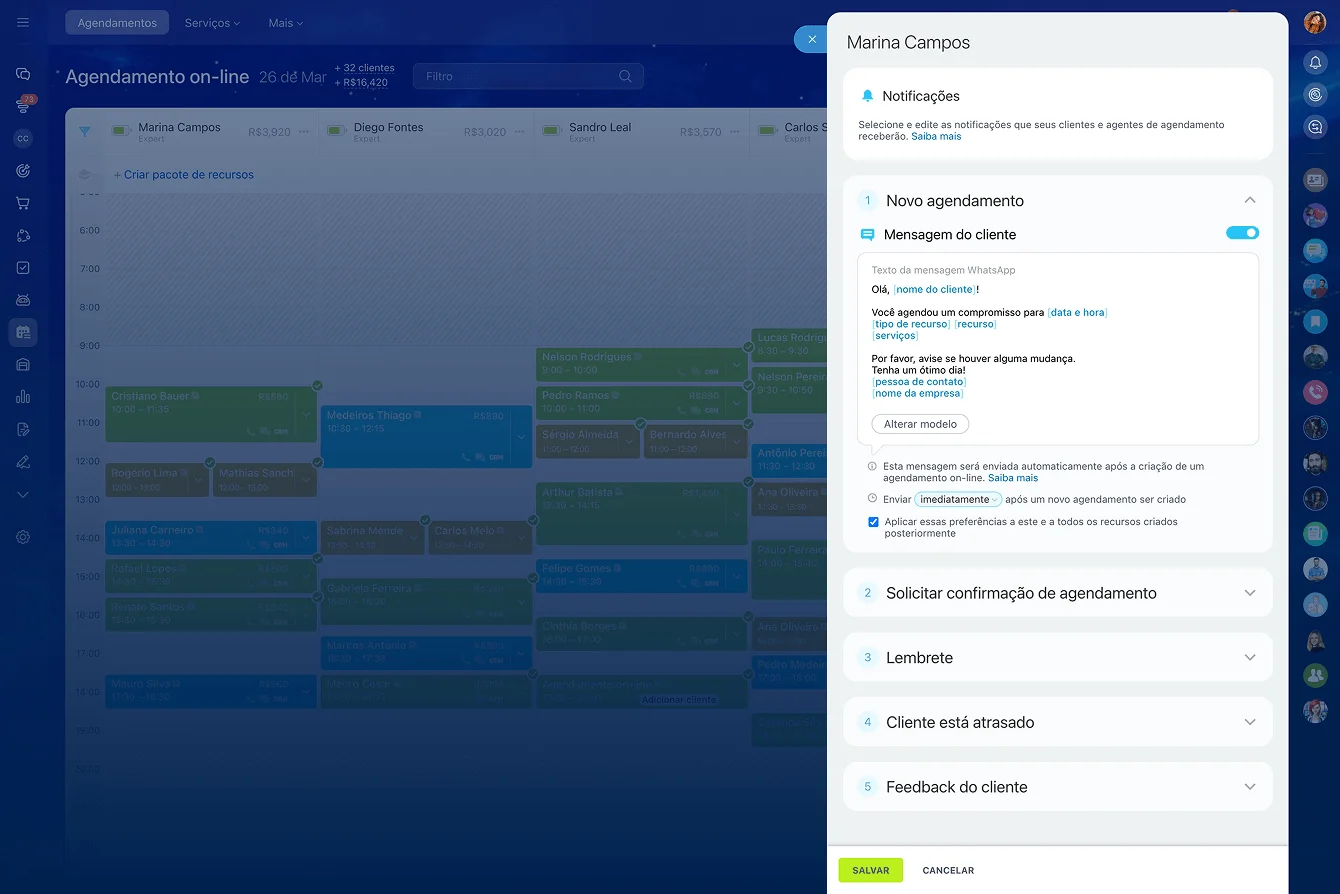Screen dimensions: 1340x894
Task: Select the highlighted booking calendar icon in sidebar
Action: pos(23,332)
